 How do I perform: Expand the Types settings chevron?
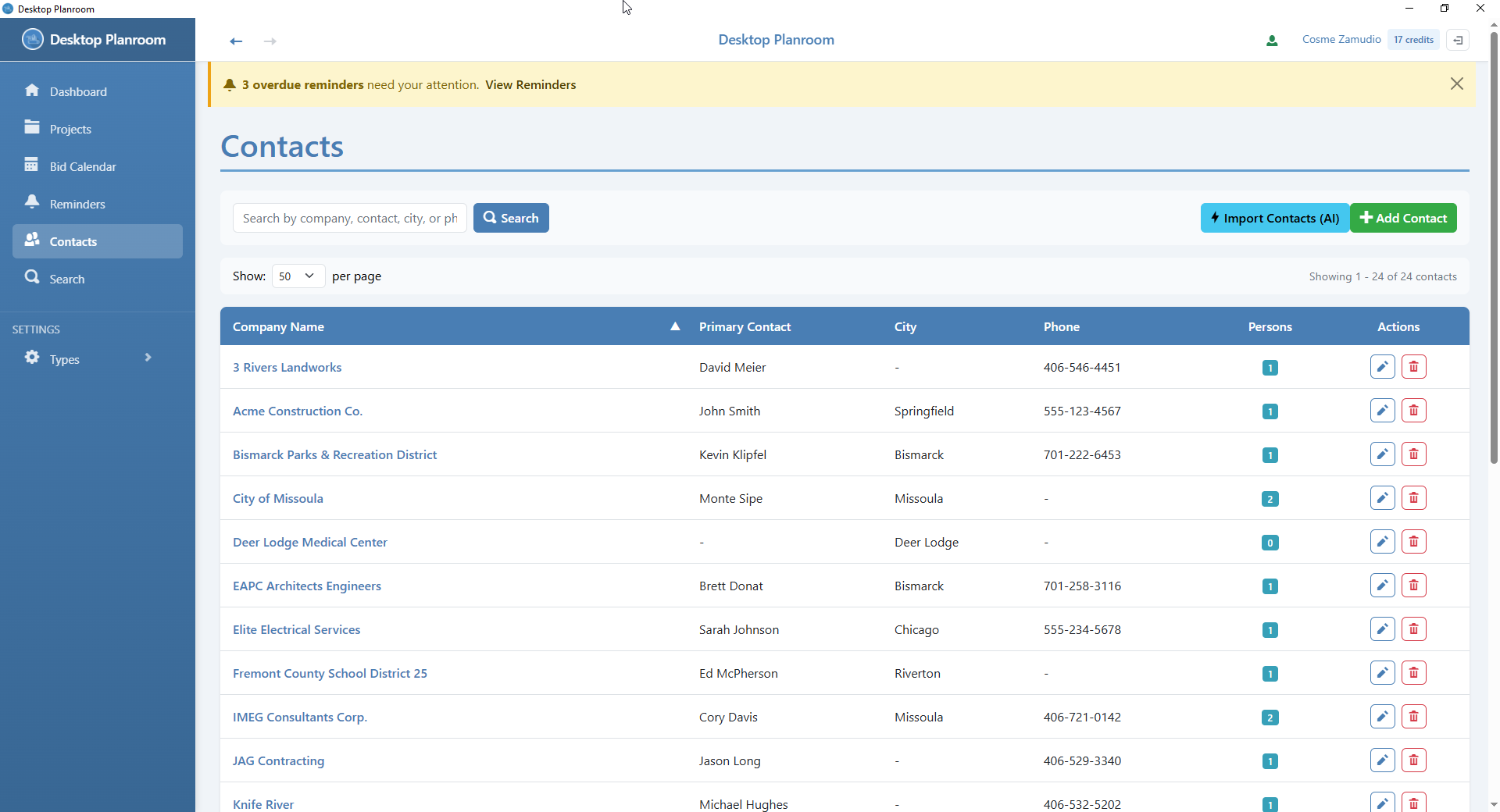click(148, 358)
